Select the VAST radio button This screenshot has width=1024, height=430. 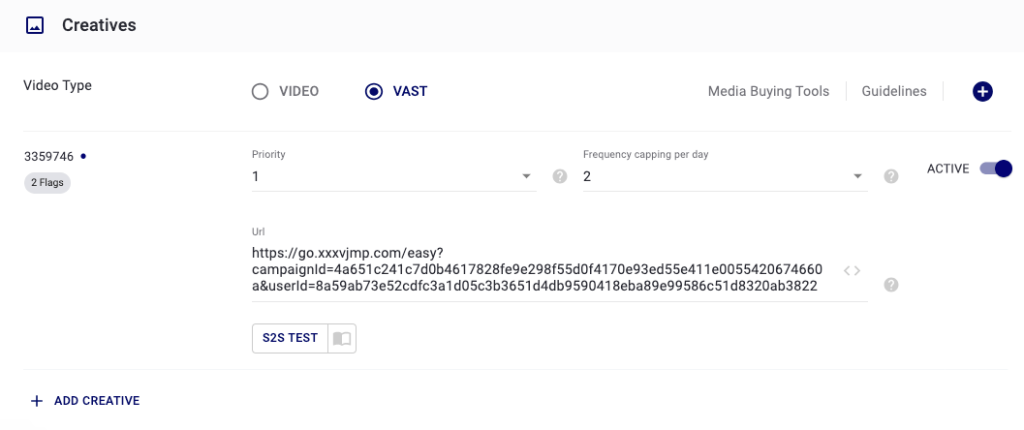click(374, 92)
